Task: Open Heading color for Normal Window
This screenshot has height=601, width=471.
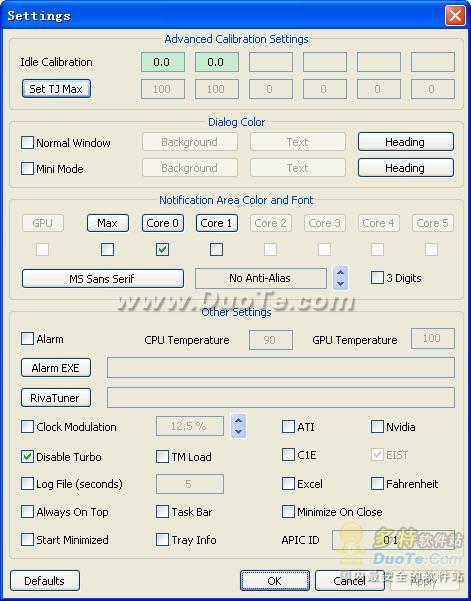Action: (x=406, y=142)
